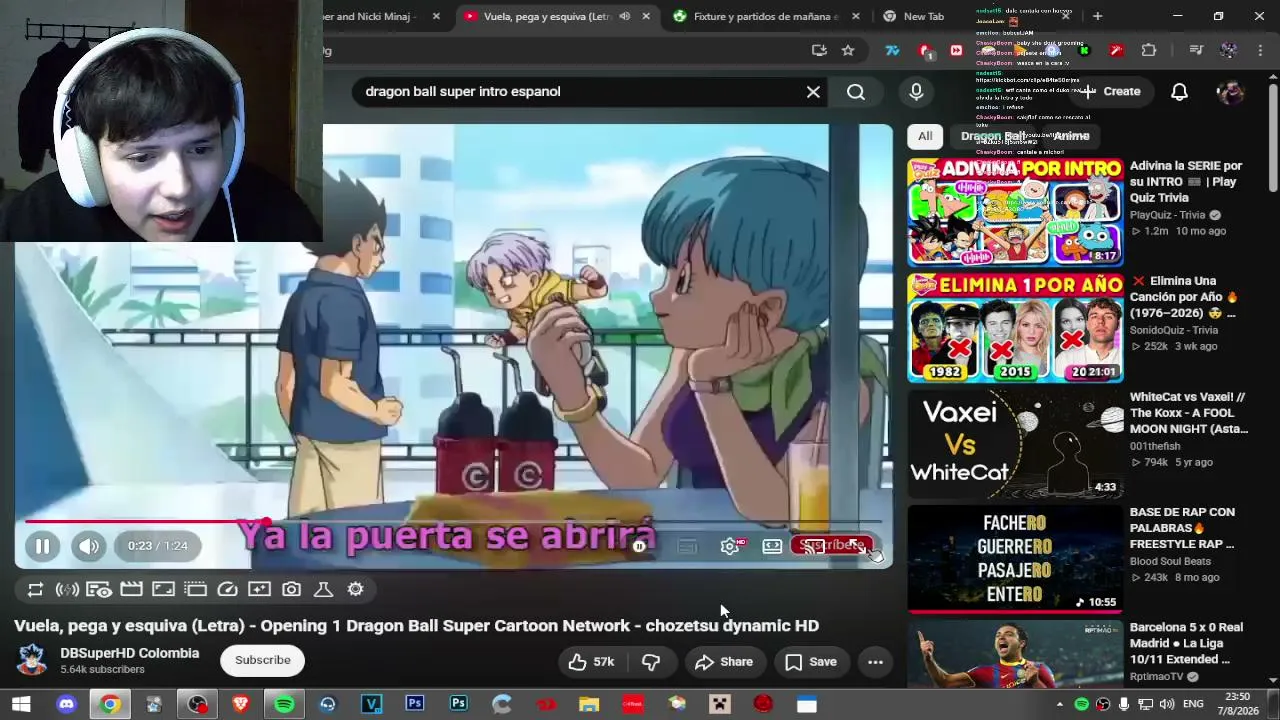Open Brave browser from the taskbar
The height and width of the screenshot is (720, 1280).
pyautogui.click(x=240, y=704)
